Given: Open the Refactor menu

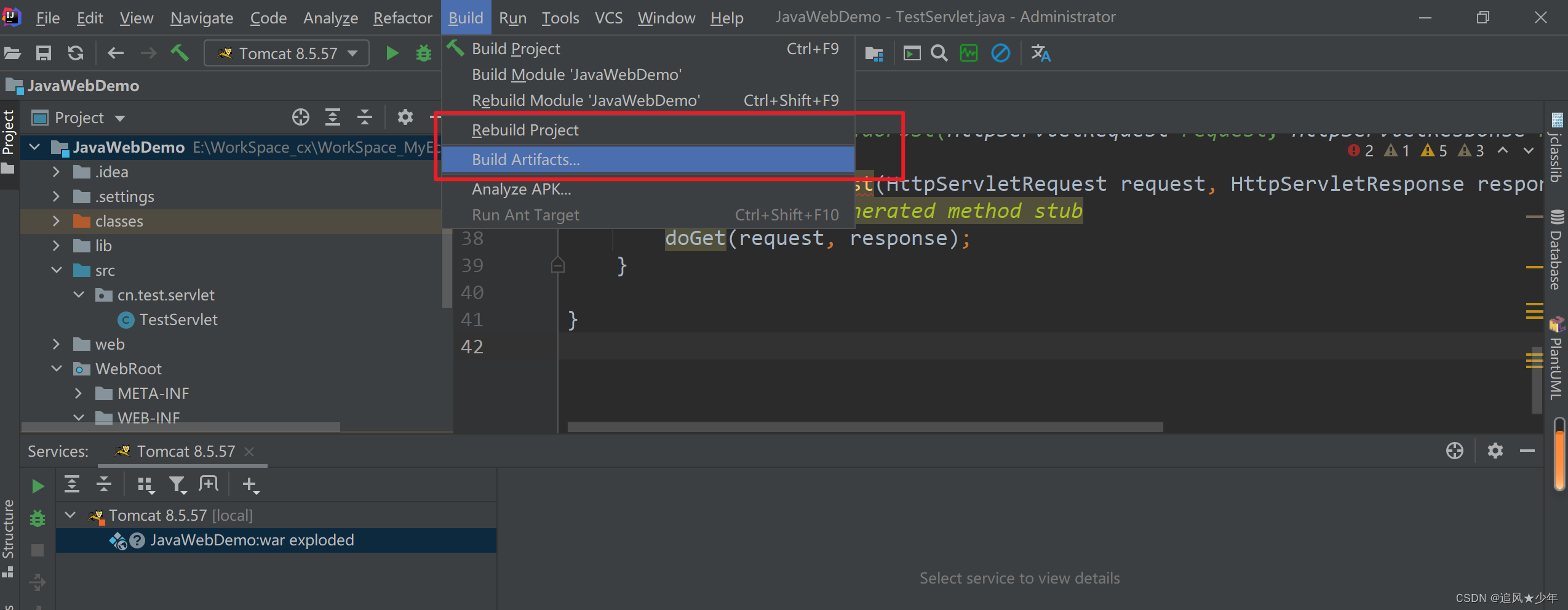Looking at the screenshot, I should pyautogui.click(x=402, y=18).
